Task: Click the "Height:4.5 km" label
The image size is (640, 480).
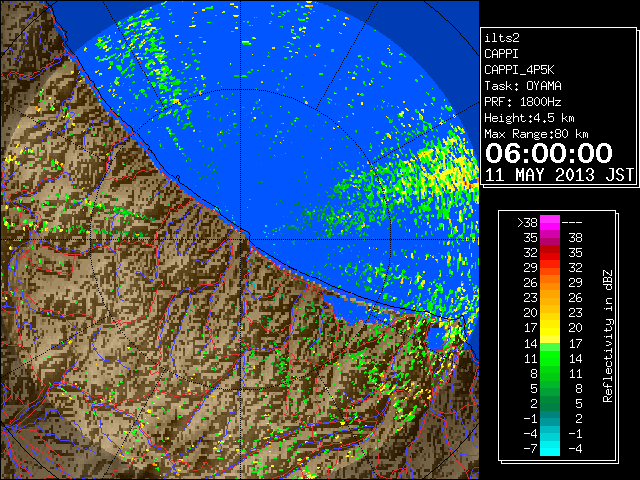Action: 529,118
